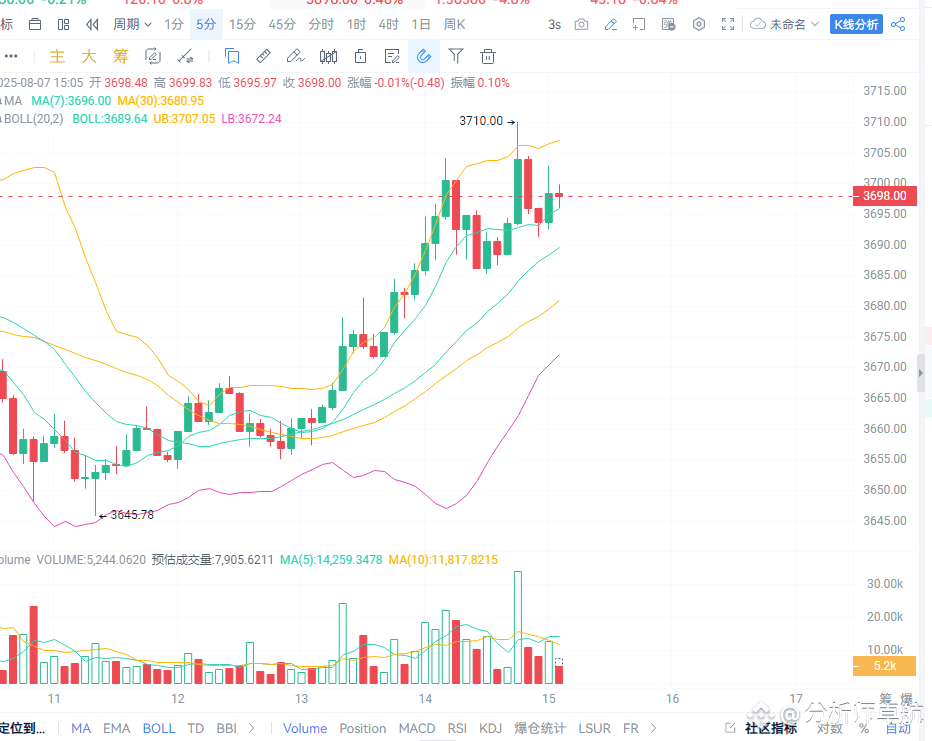Expand more main indicators arrow after BBI
The image size is (932, 741).
coord(251,728)
